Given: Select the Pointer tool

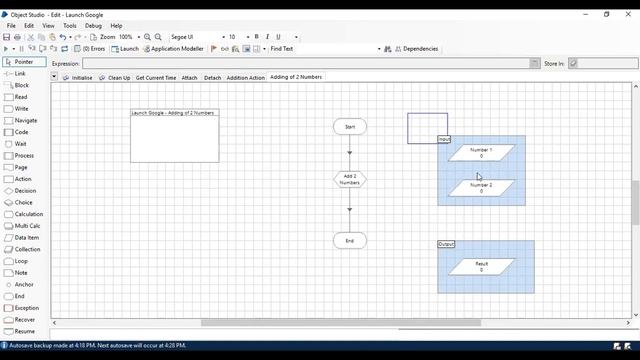Looking at the screenshot, I should coord(24,62).
